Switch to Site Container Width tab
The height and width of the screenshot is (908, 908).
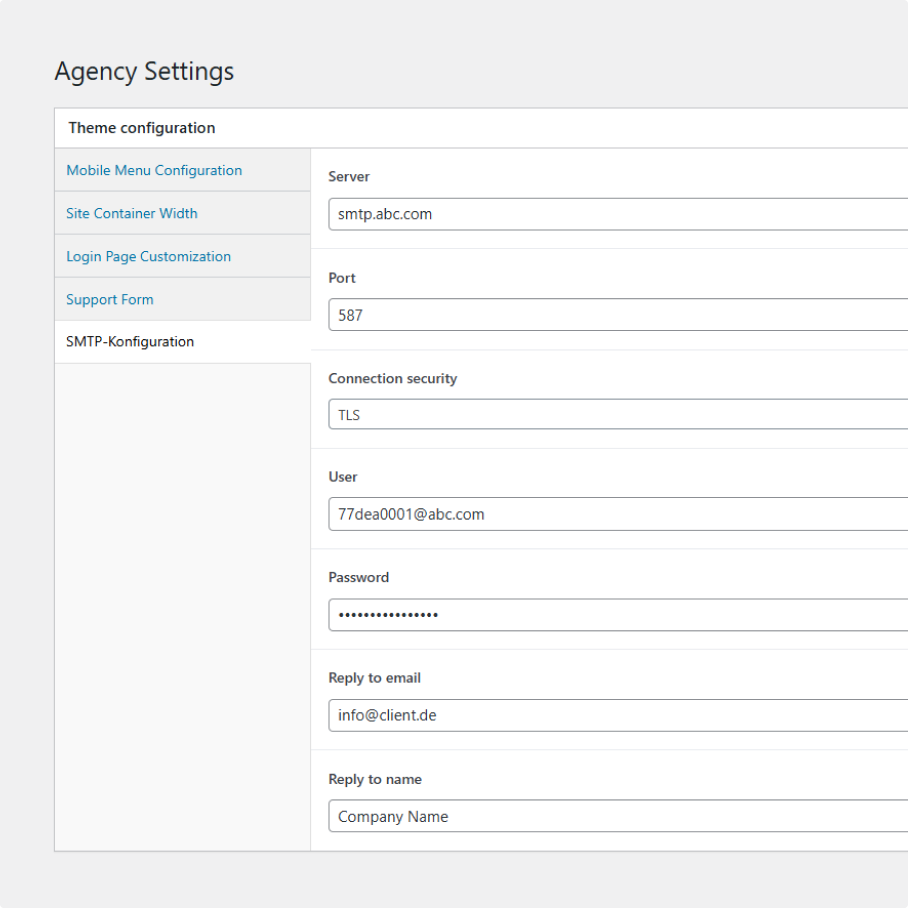[132, 213]
